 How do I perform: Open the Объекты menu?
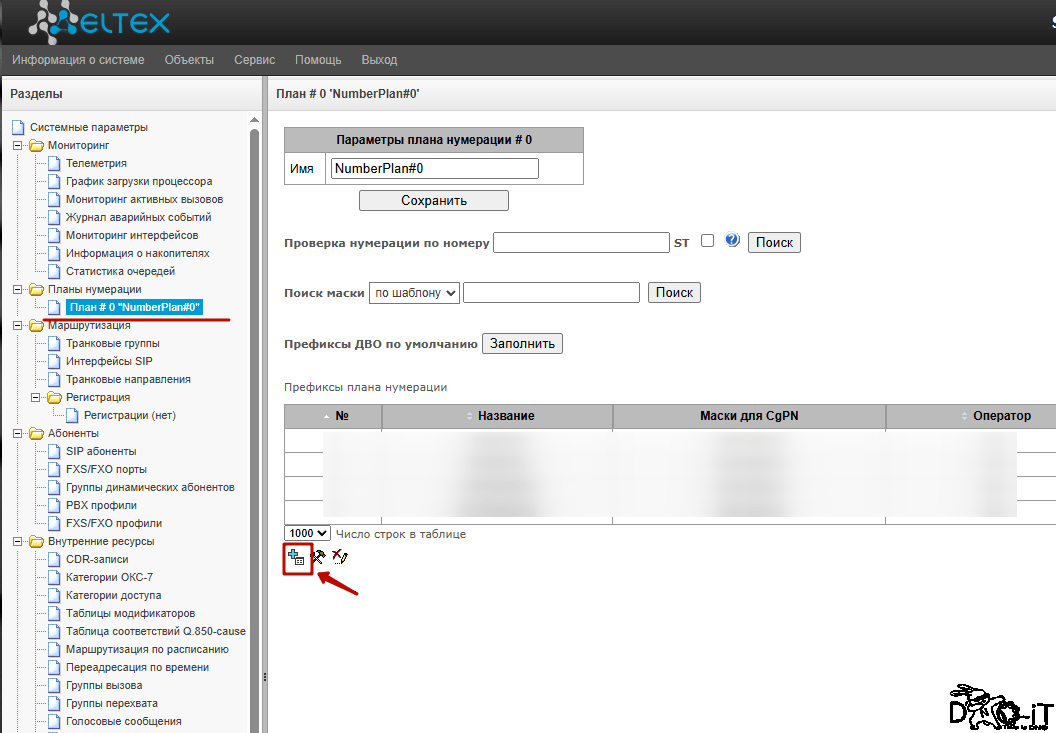coord(189,60)
